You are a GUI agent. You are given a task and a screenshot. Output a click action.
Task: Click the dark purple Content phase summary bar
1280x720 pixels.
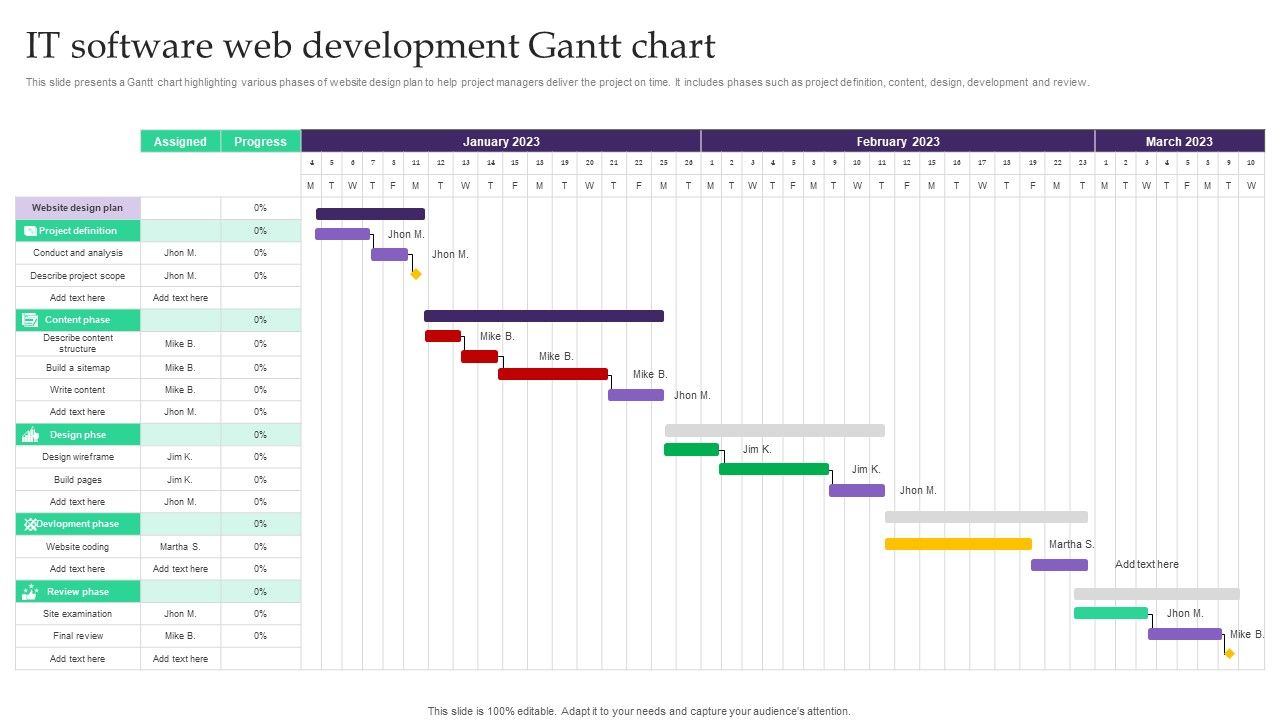coord(544,316)
